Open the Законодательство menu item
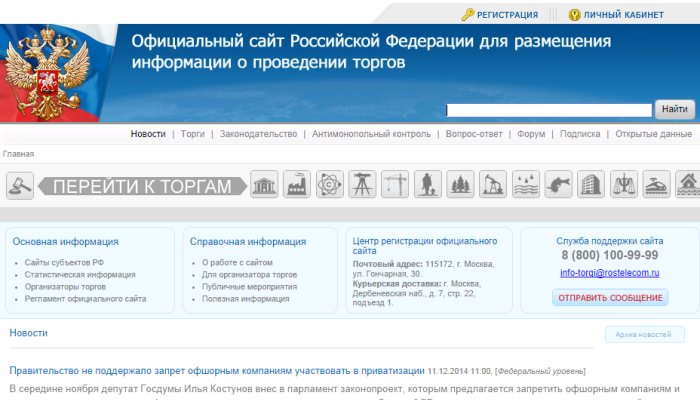 coord(258,134)
